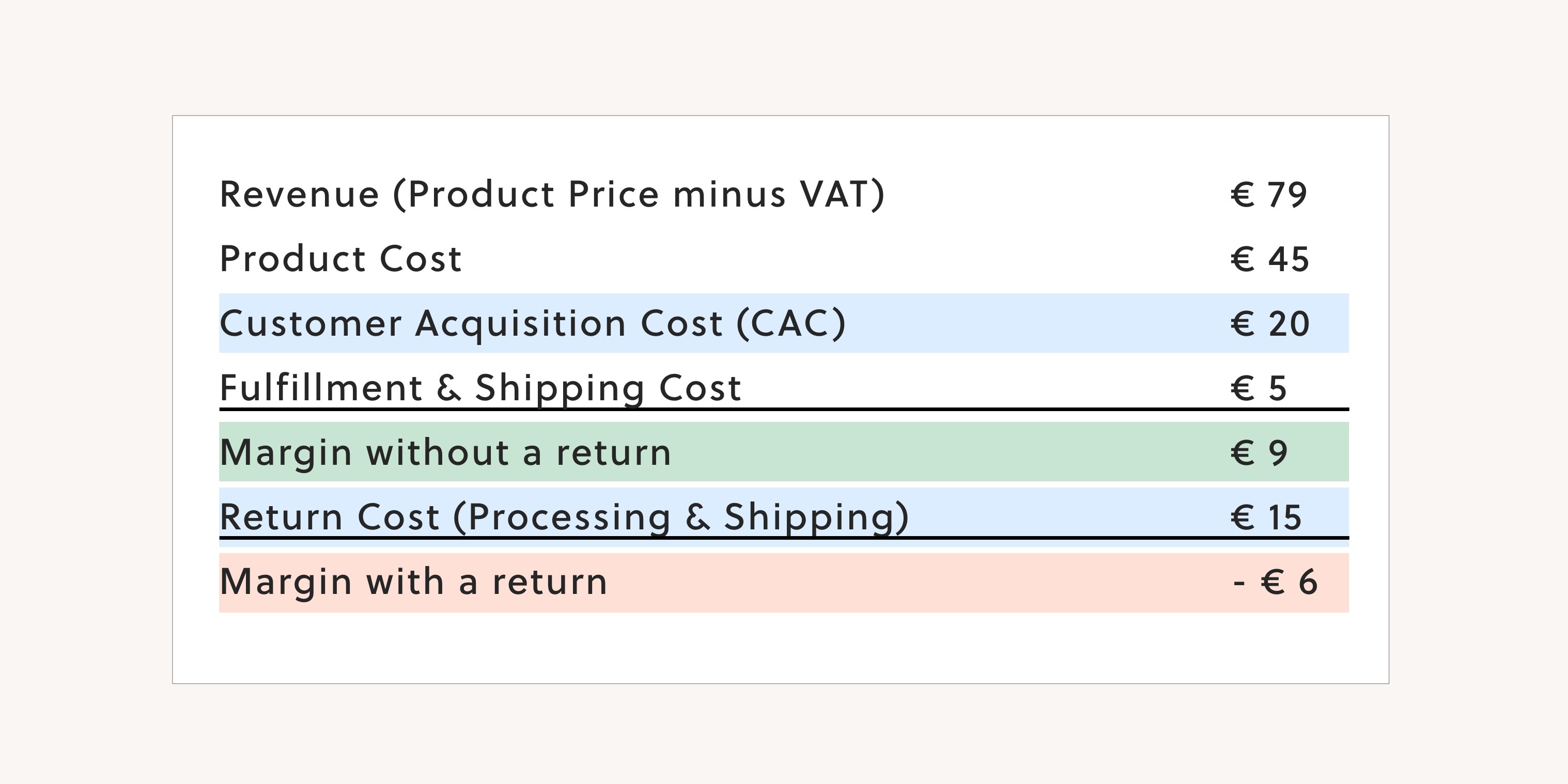Click the blue highlight of the CAC row
1568x784 pixels.
point(1035,323)
